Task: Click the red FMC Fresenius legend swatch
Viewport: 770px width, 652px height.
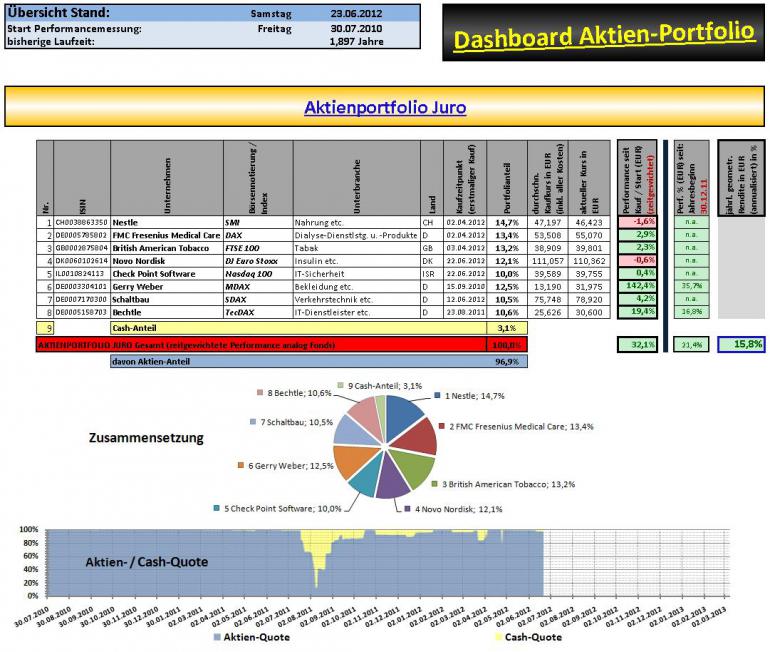Action: pyautogui.click(x=441, y=426)
